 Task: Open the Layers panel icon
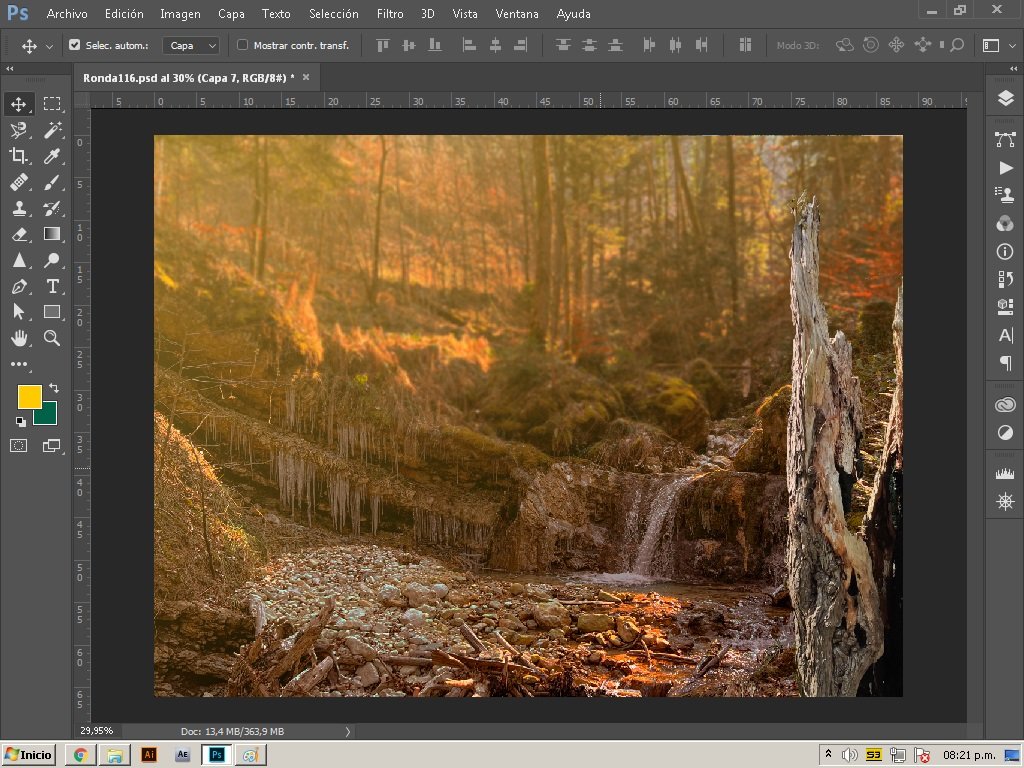(1005, 99)
